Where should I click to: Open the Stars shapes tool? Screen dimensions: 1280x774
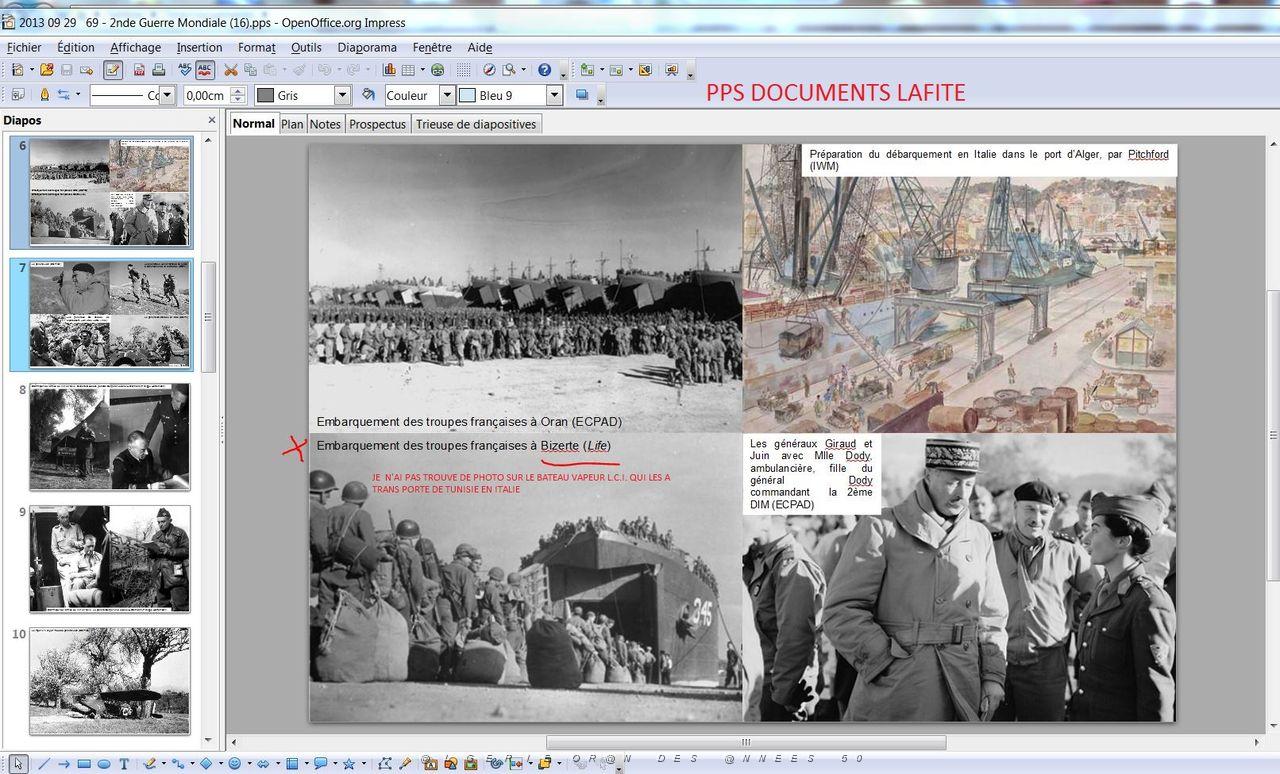pos(349,764)
